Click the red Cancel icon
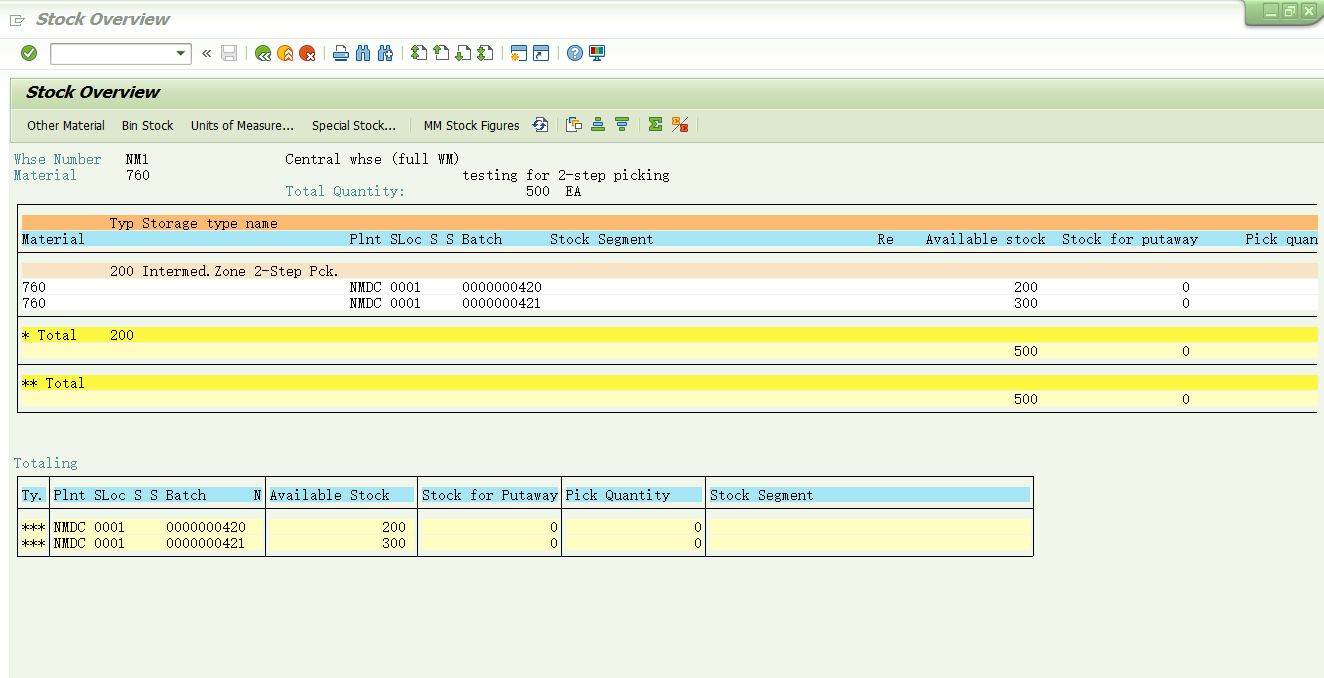Image resolution: width=1324 pixels, height=678 pixels. (307, 53)
